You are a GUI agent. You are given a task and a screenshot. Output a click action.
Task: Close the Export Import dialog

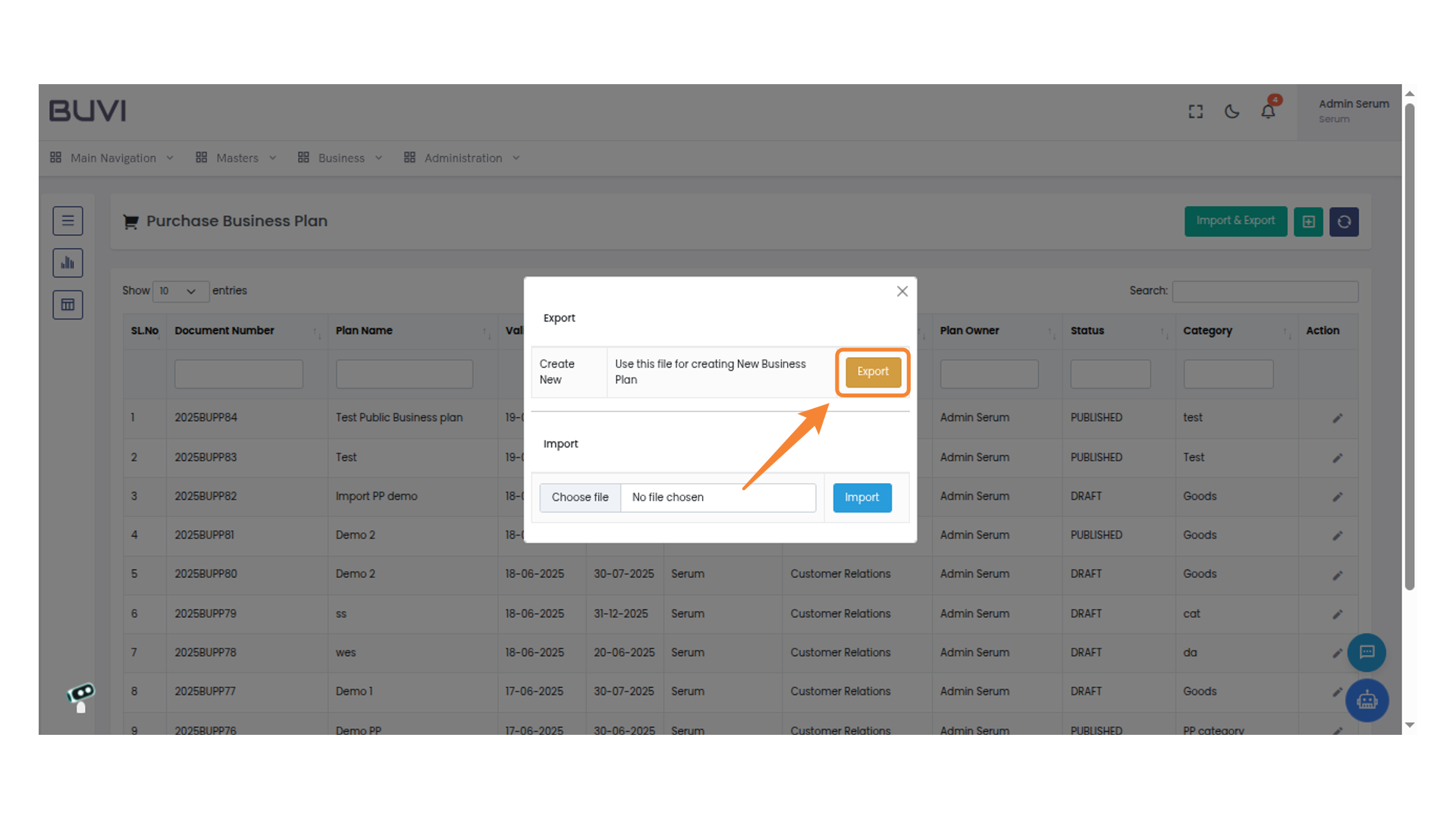[x=902, y=291]
